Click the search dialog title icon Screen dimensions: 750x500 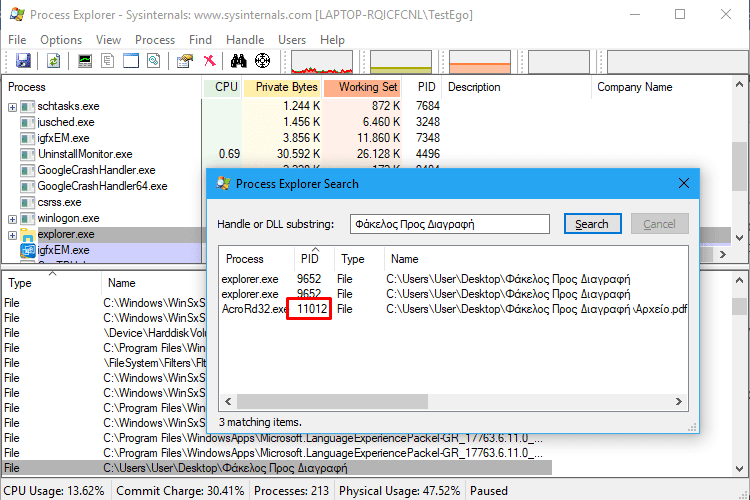pos(223,183)
